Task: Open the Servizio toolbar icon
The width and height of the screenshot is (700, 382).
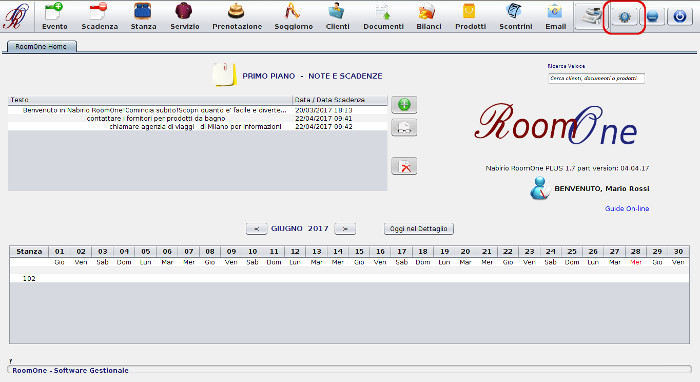Action: pos(184,17)
